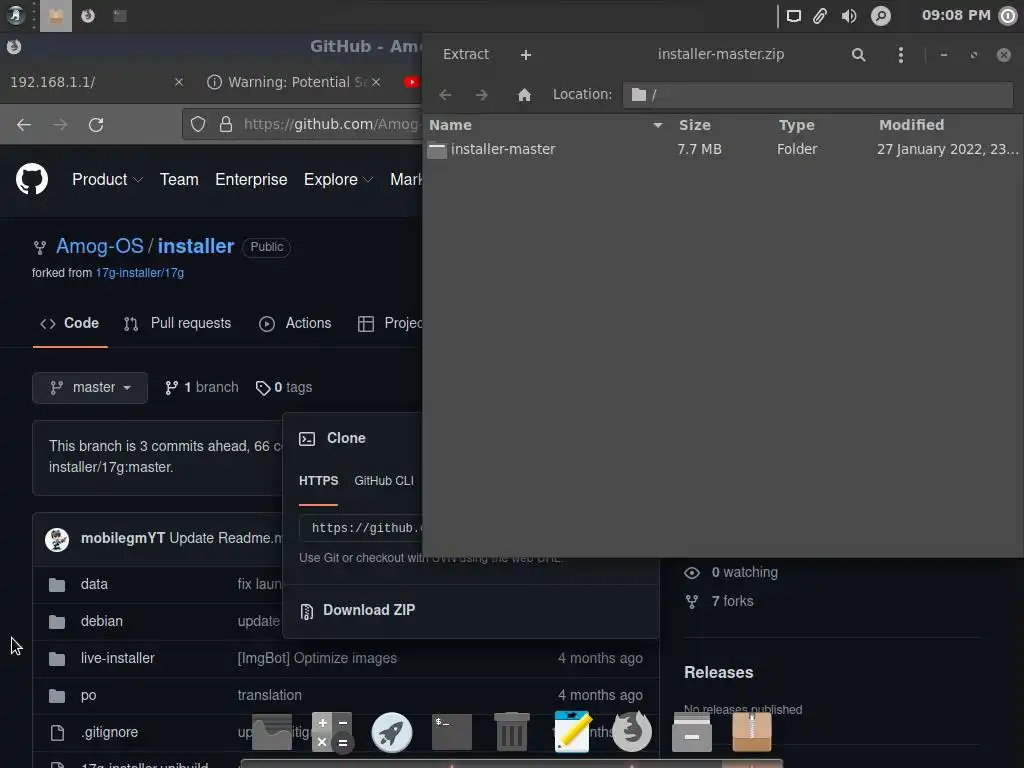The width and height of the screenshot is (1024, 768).
Task: Open the calculator from the dock
Action: tap(332, 732)
